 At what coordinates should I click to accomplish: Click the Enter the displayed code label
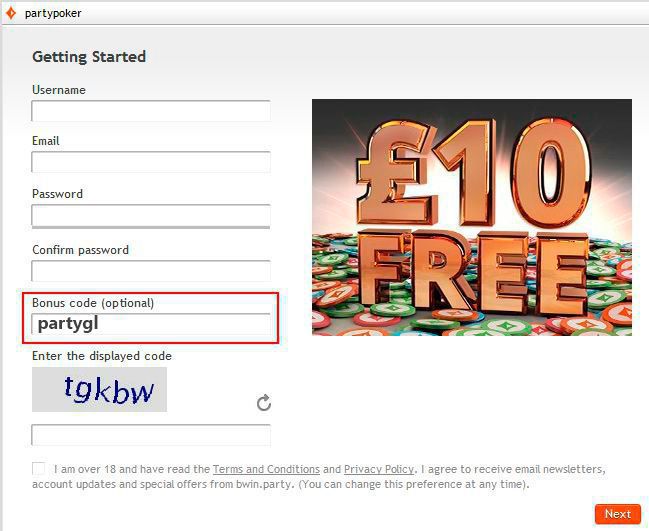pos(102,356)
